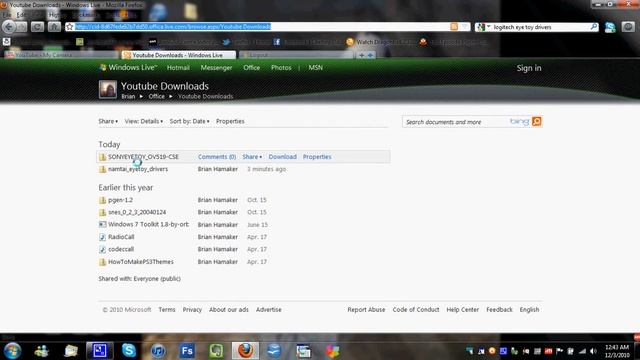The image size is (640, 360).
Task: Click the orange Bing search button
Action: click(537, 122)
